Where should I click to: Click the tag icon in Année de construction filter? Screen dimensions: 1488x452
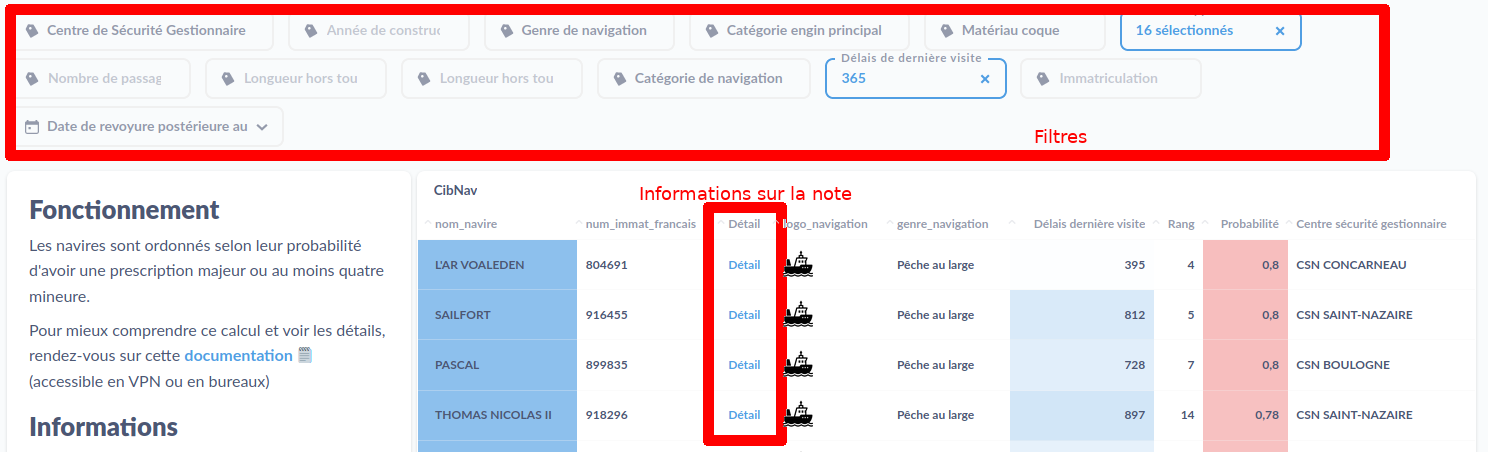pos(311,31)
